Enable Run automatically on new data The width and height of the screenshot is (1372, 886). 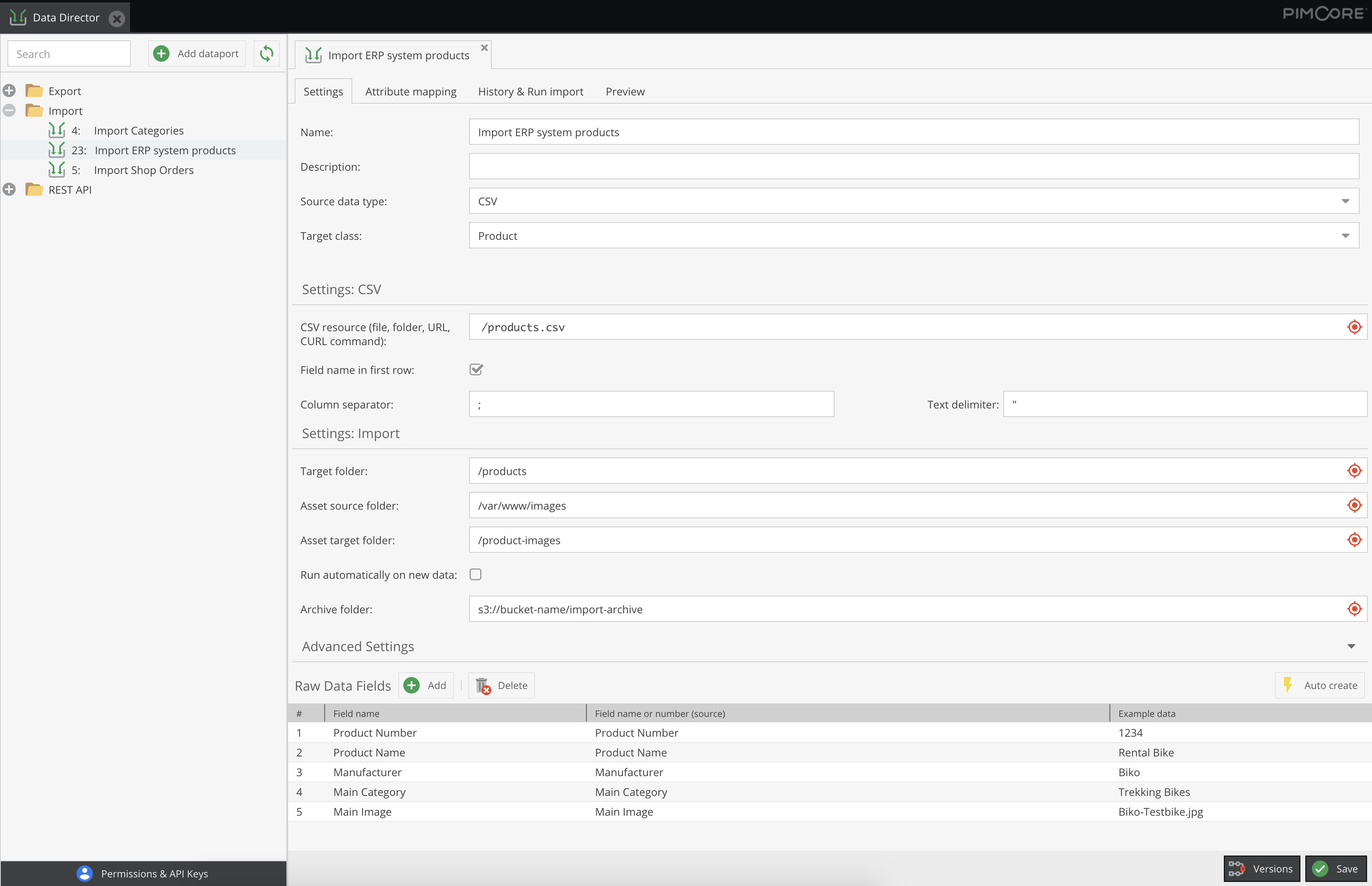click(x=475, y=574)
